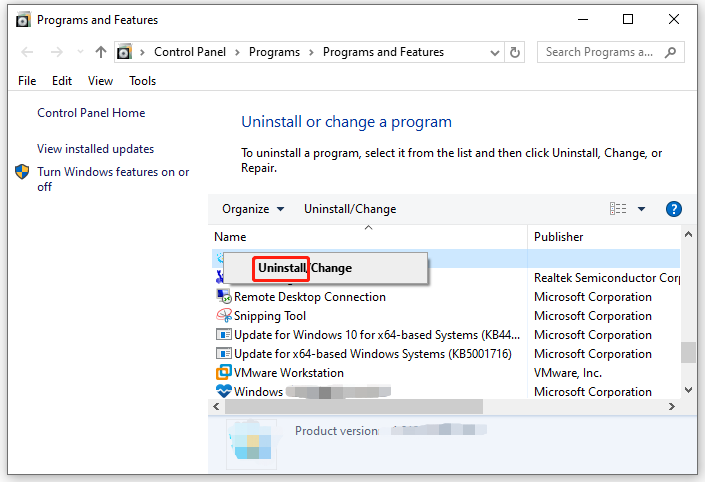Open Turn Windows features on or off

tap(113, 179)
